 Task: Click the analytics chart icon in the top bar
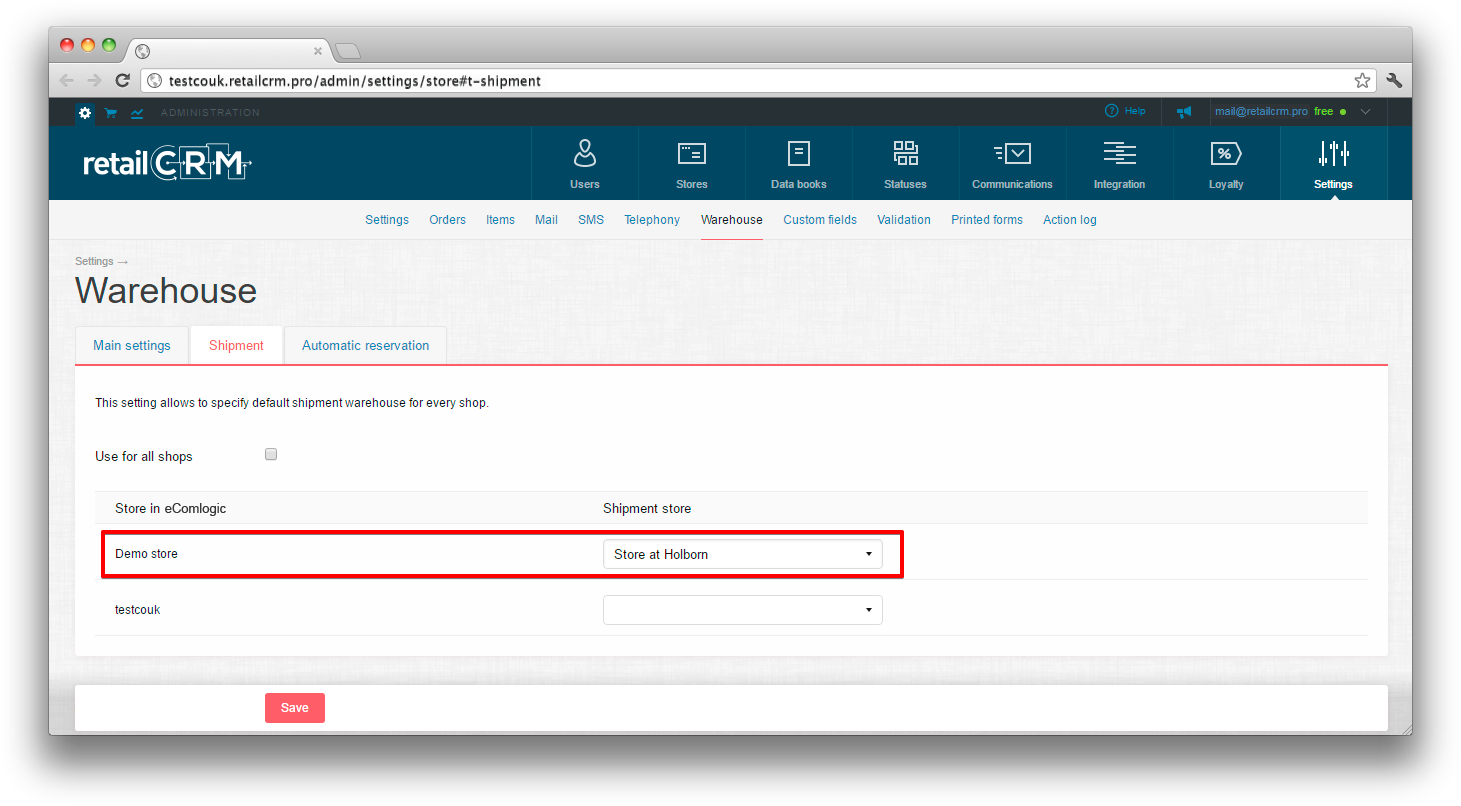pyautogui.click(x=137, y=112)
